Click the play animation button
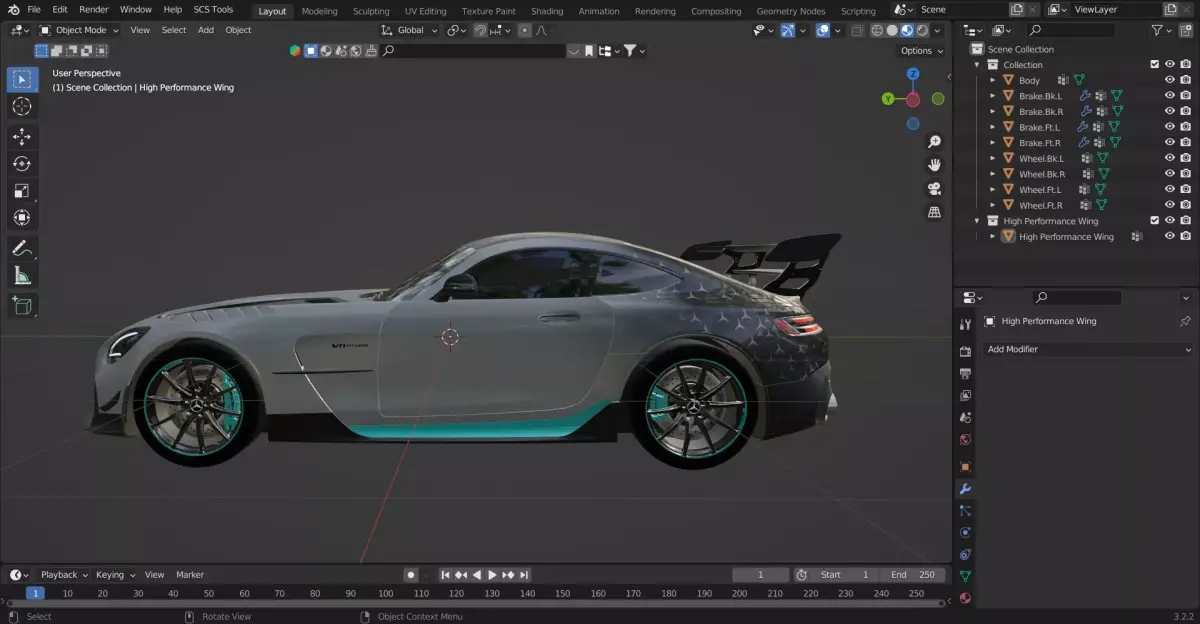This screenshot has height=624, width=1200. (x=492, y=575)
